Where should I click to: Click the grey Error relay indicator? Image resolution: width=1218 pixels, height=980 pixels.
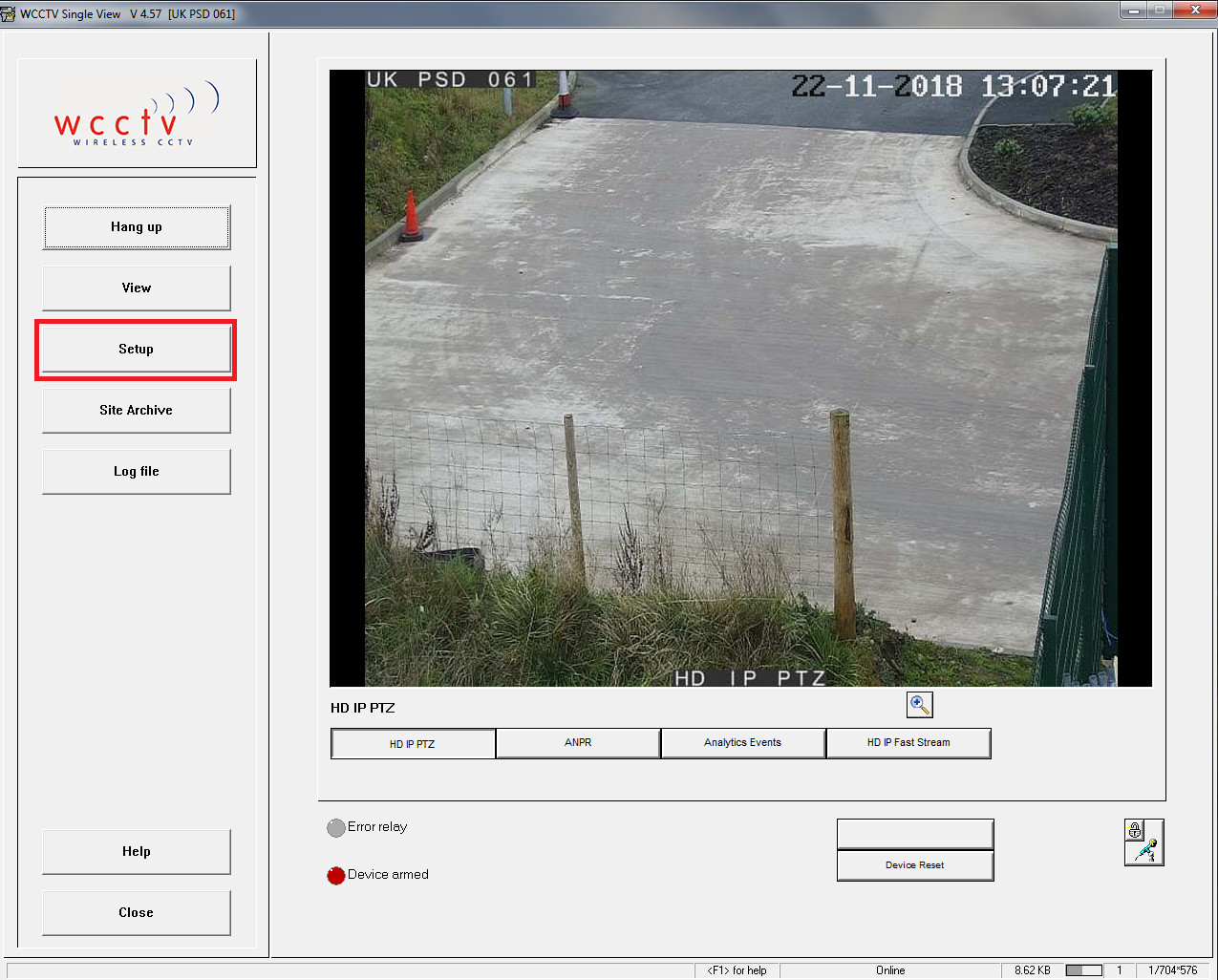point(336,827)
